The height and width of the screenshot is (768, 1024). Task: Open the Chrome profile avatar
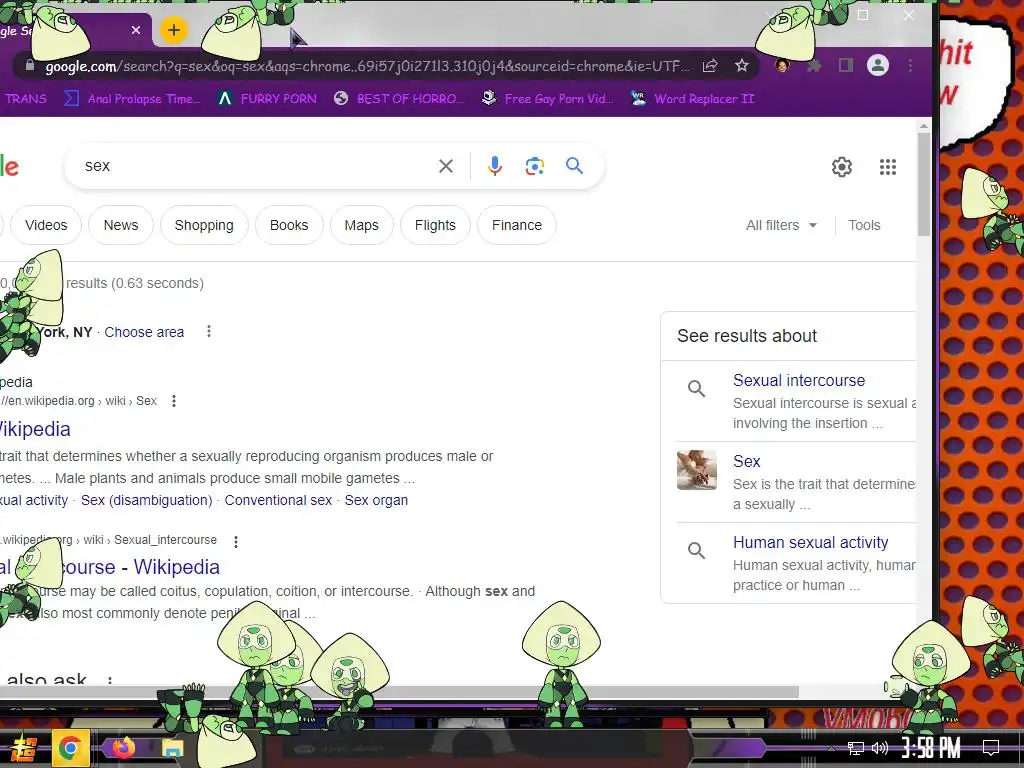pos(878,65)
